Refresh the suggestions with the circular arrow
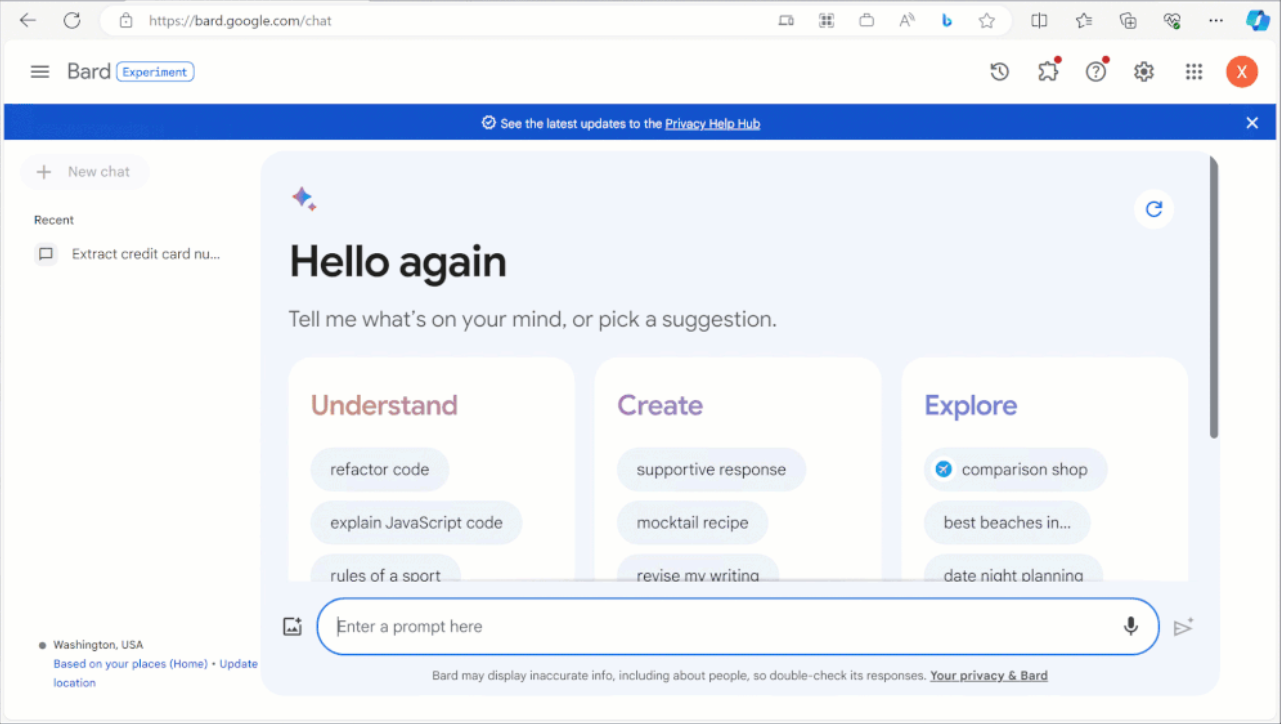 (1154, 209)
